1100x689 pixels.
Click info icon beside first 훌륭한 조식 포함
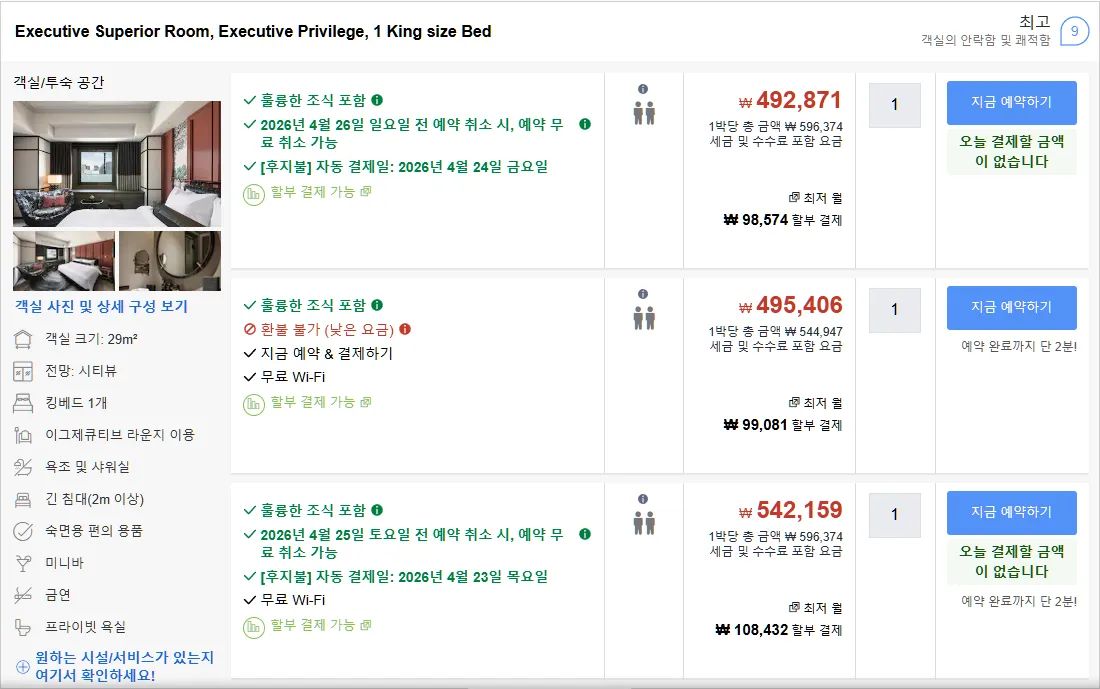click(x=377, y=100)
